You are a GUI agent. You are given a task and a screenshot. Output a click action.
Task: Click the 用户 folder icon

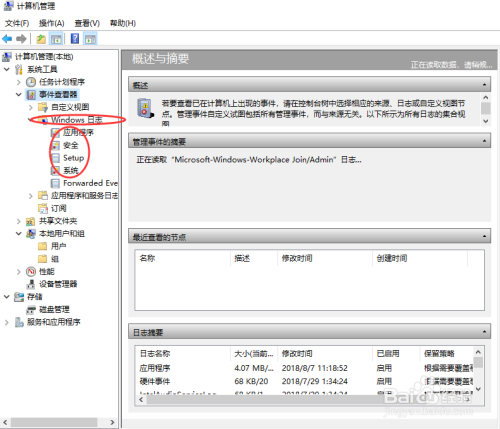[43, 246]
